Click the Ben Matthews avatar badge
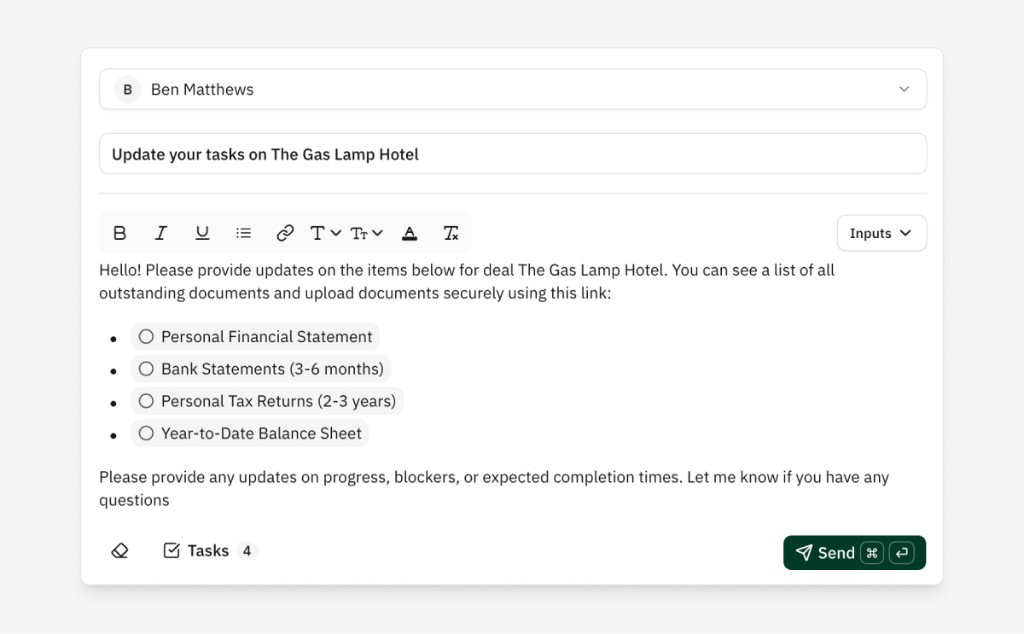 (x=127, y=89)
